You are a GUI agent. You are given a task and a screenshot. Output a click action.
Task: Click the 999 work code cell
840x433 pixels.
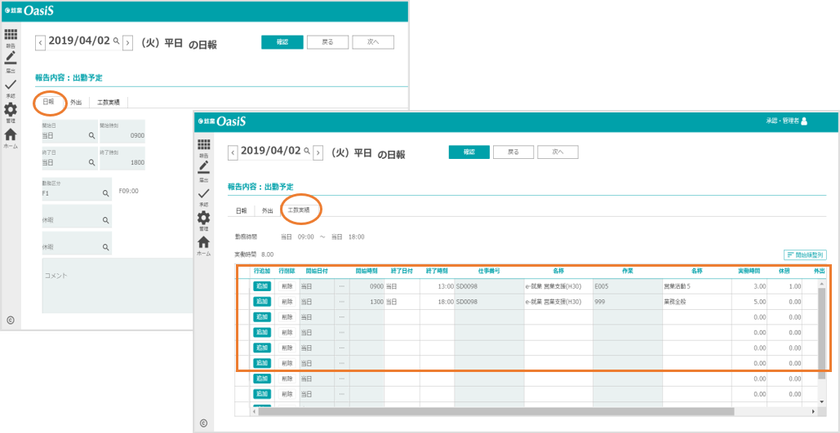(x=628, y=302)
